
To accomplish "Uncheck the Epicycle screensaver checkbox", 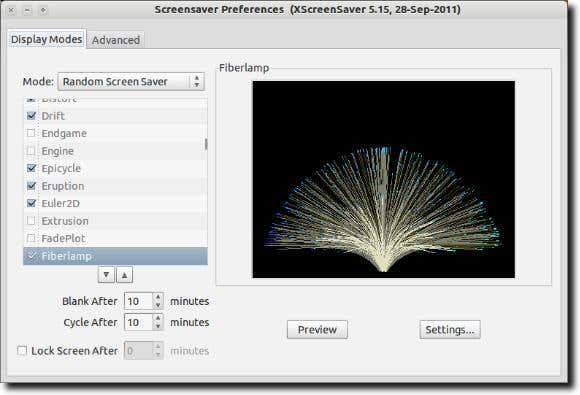I will [31, 168].
